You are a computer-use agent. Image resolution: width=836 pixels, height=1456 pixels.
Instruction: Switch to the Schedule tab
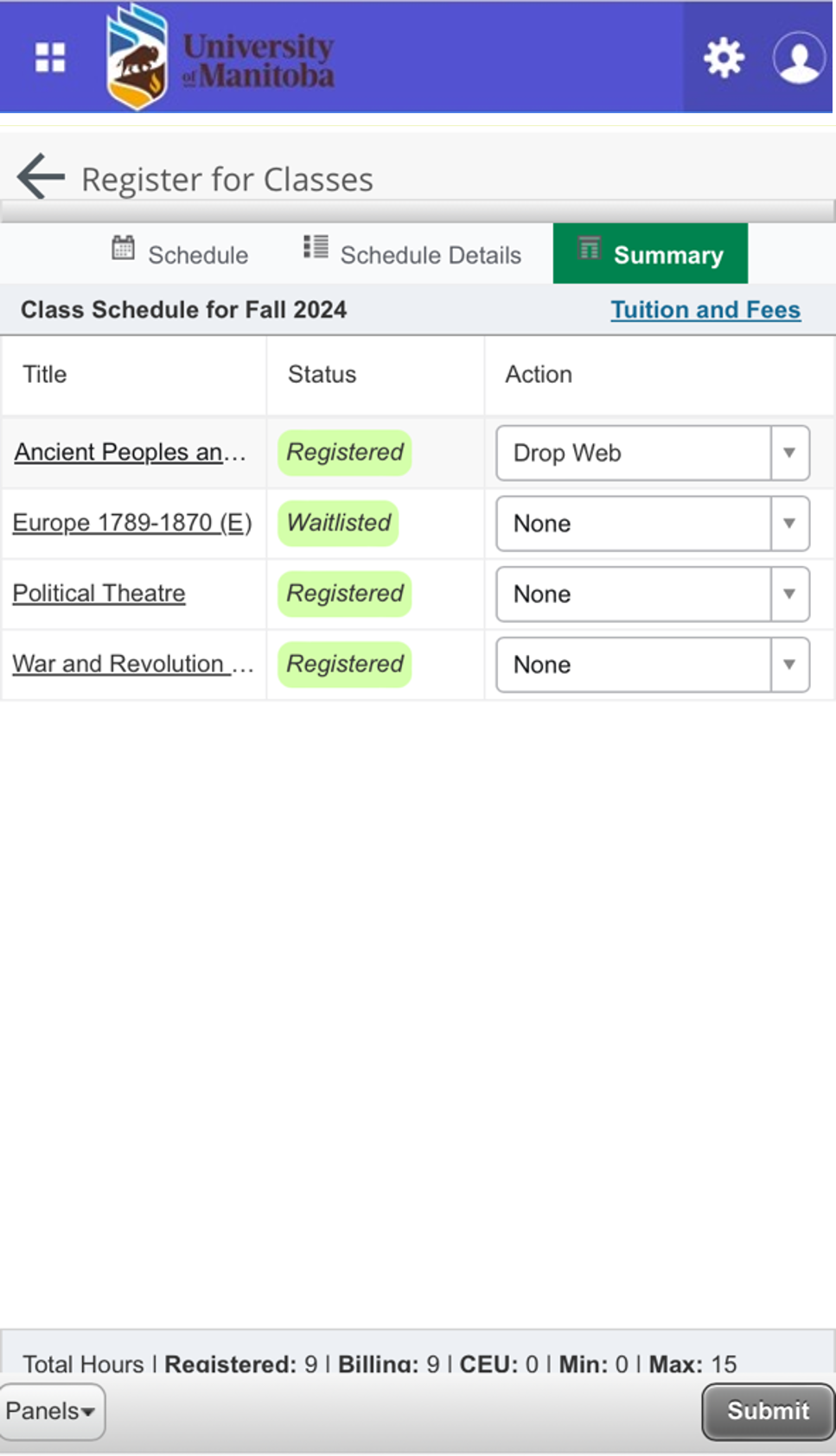point(198,255)
